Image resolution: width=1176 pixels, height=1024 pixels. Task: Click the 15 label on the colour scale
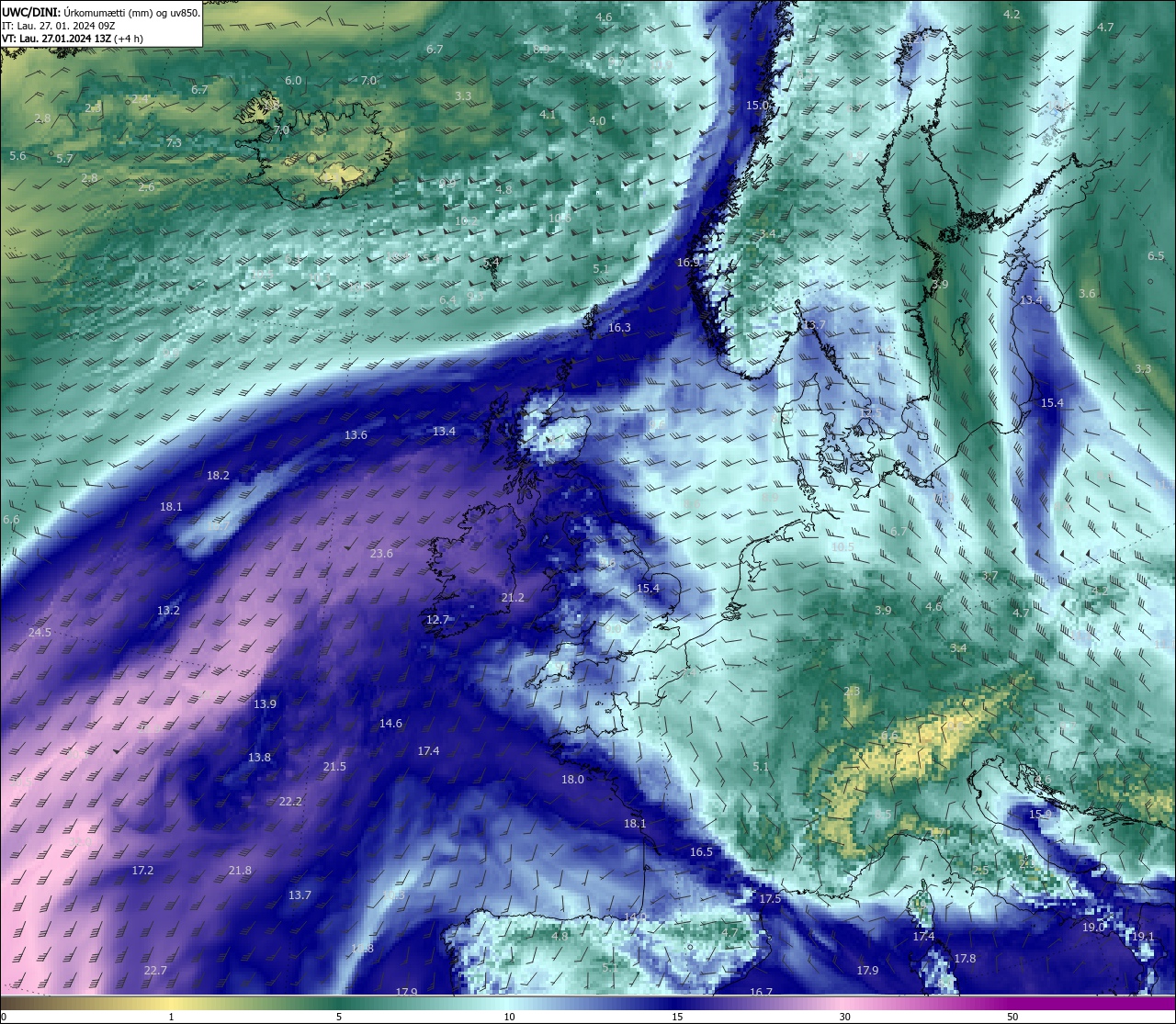[677, 1016]
